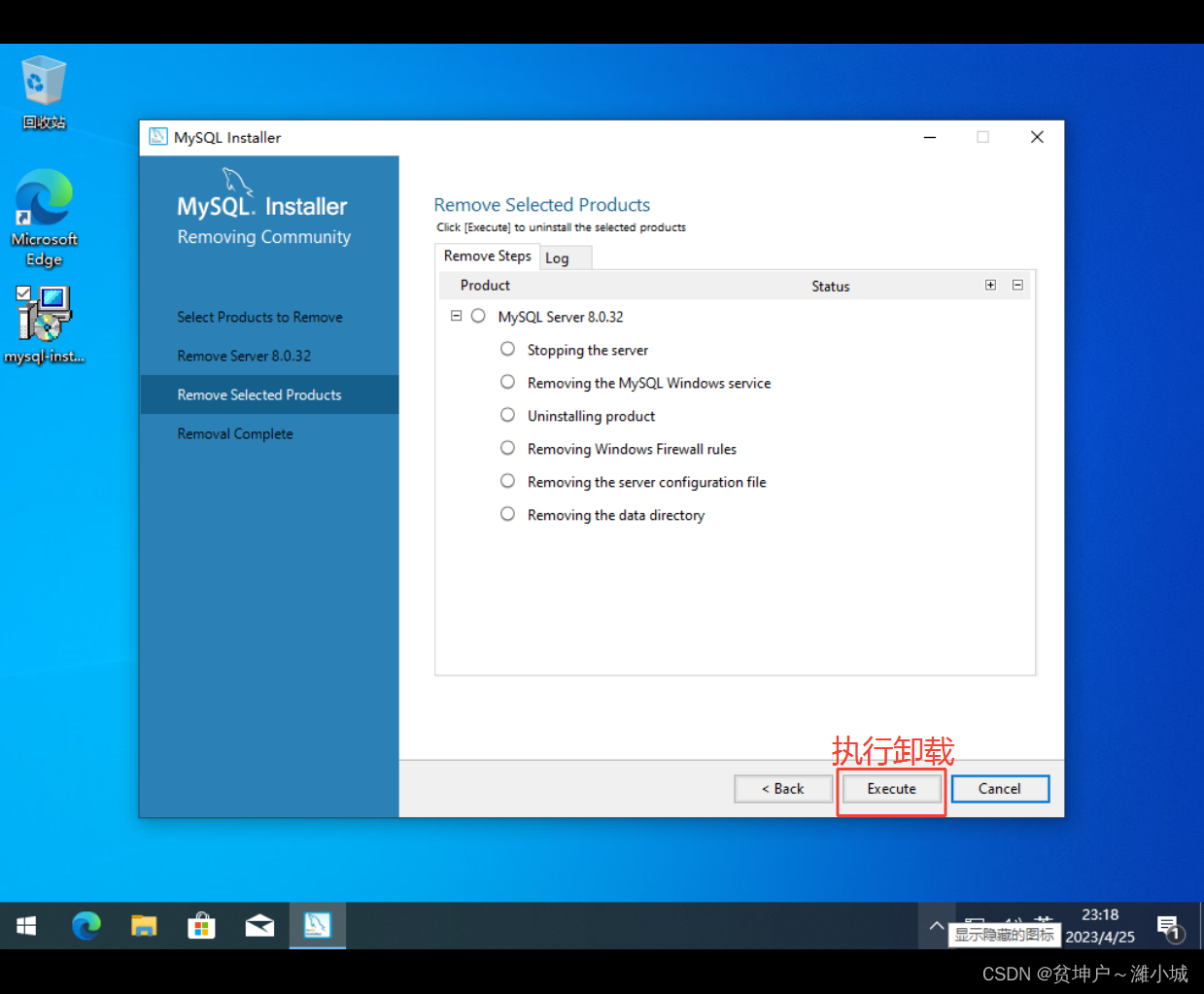This screenshot has height=994, width=1204.
Task: Click the Uninstalling product status circle
Action: click(507, 415)
